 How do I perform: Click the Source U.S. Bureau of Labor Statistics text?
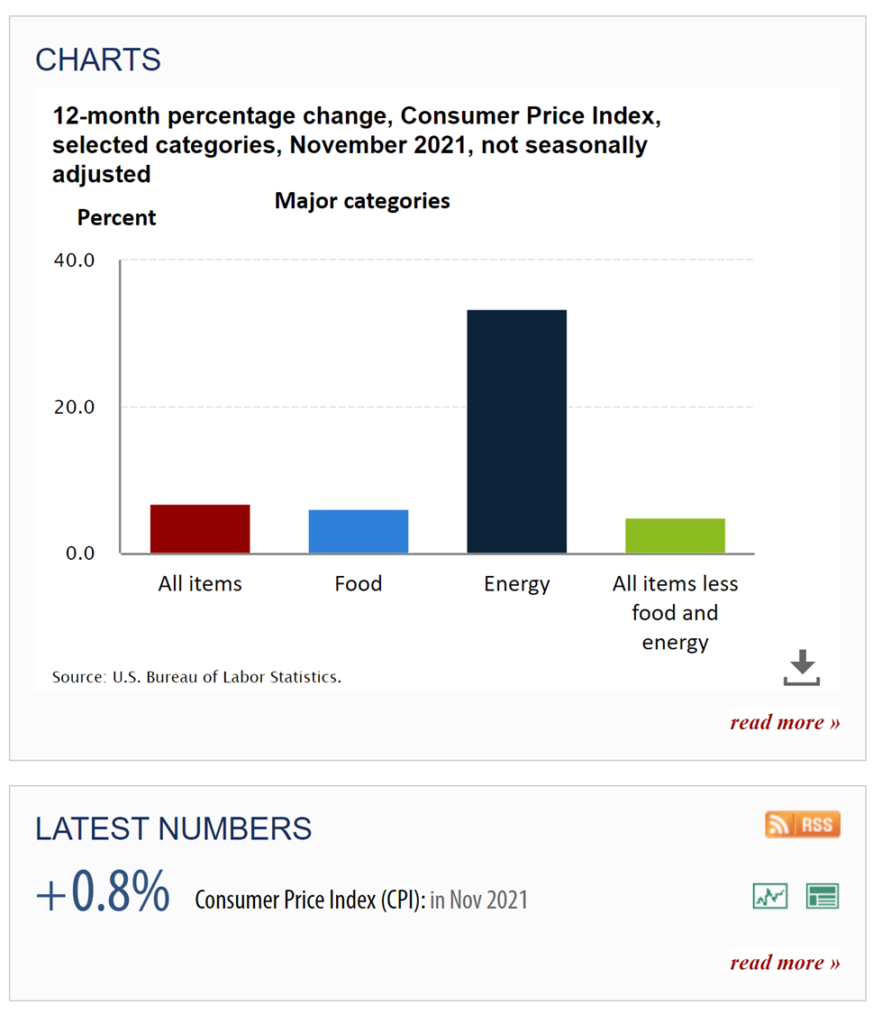point(197,677)
